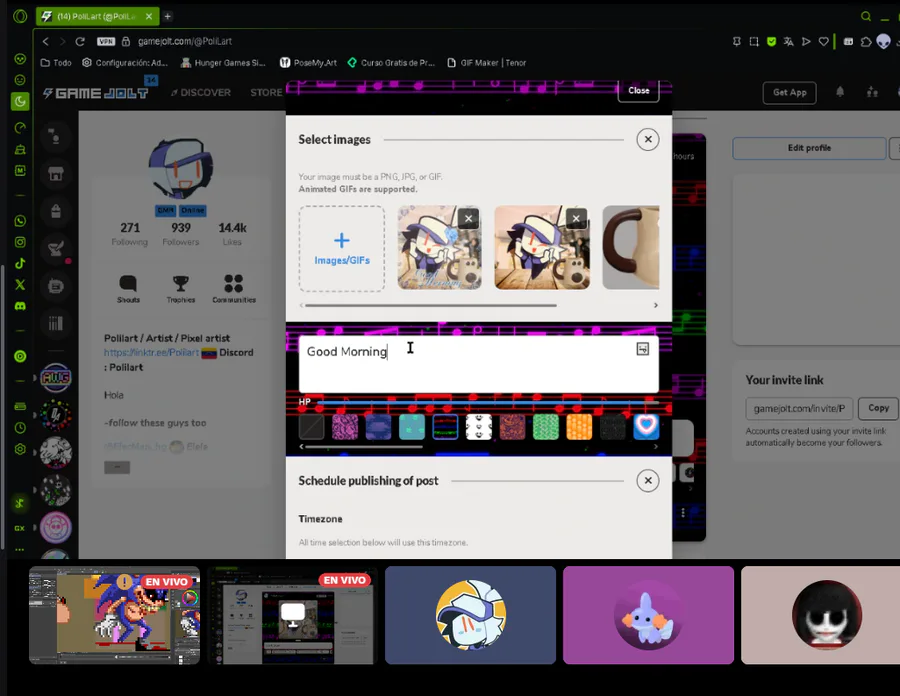The height and width of the screenshot is (696, 900).
Task: Reload the page
Action: (x=80, y=41)
